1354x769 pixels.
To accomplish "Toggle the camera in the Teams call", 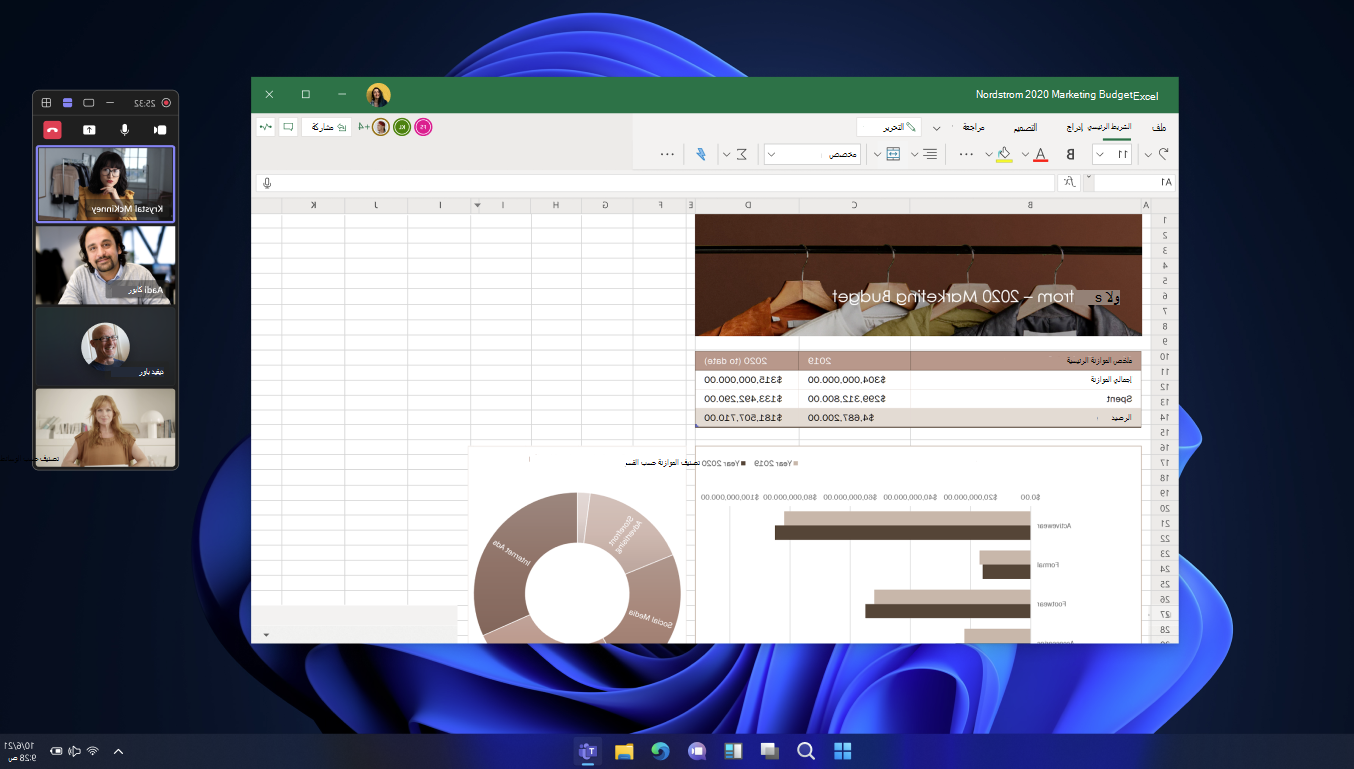I will coord(159,130).
